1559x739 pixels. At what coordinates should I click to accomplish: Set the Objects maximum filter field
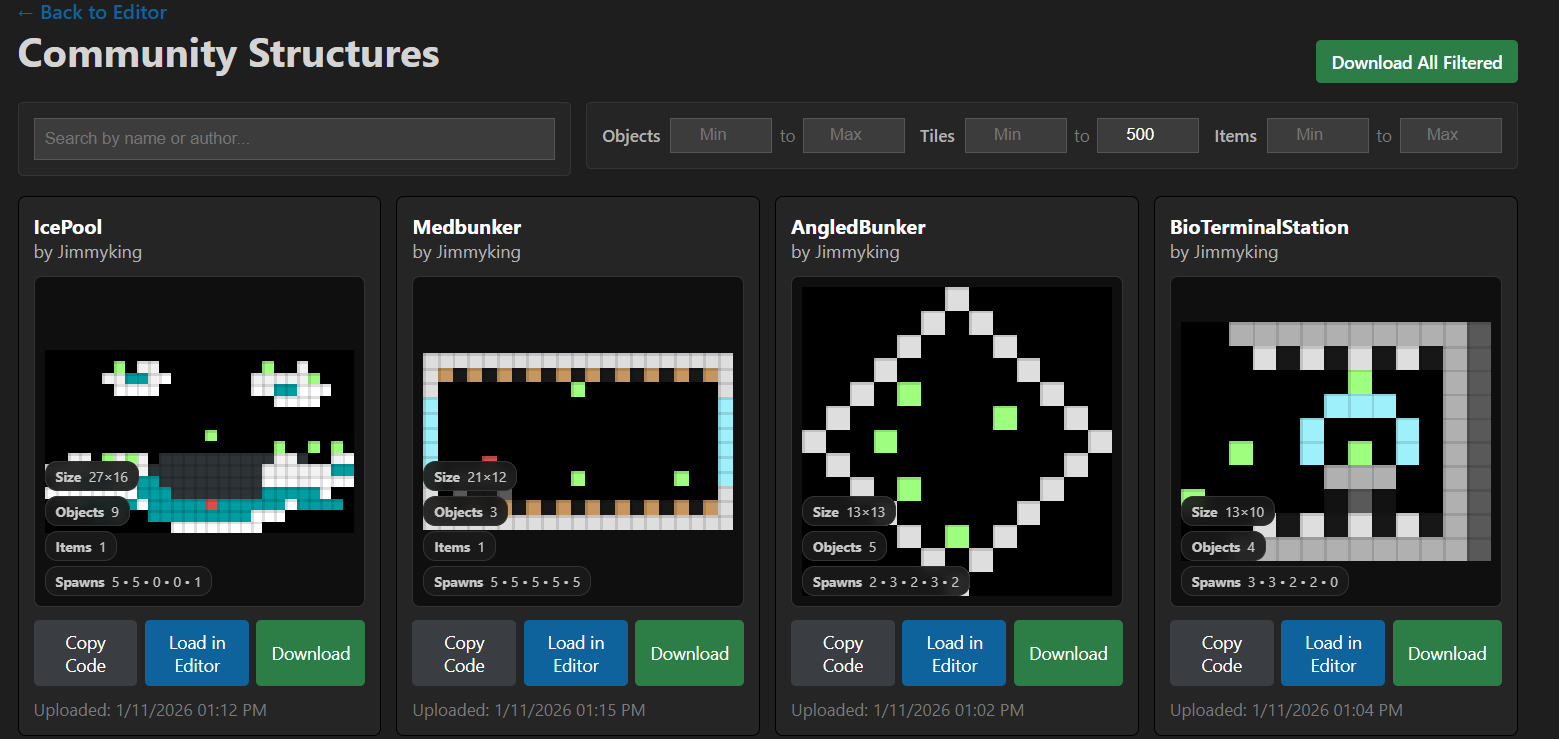[853, 135]
